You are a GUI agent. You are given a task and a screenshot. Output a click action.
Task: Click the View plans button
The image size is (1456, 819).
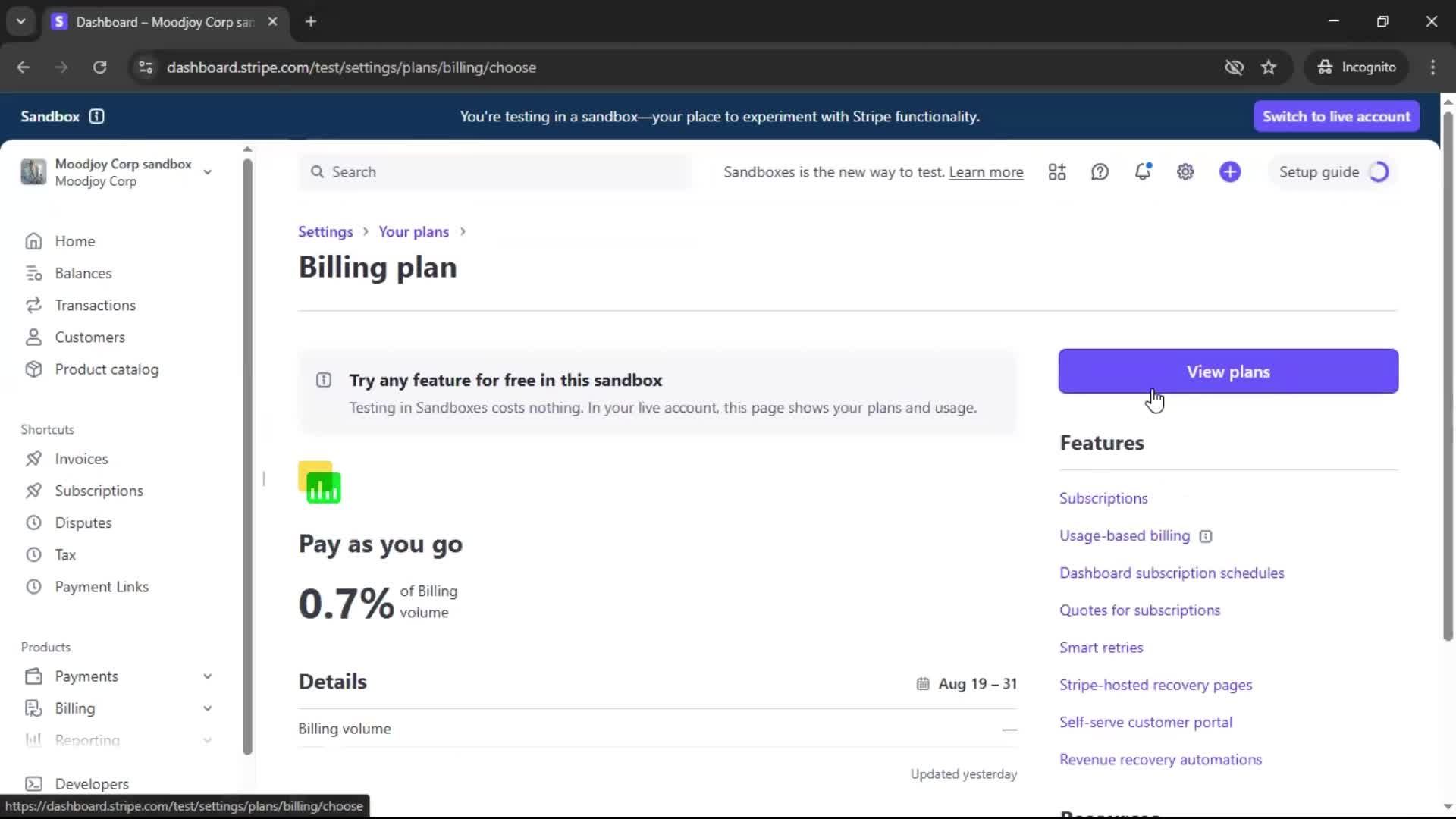pyautogui.click(x=1228, y=372)
